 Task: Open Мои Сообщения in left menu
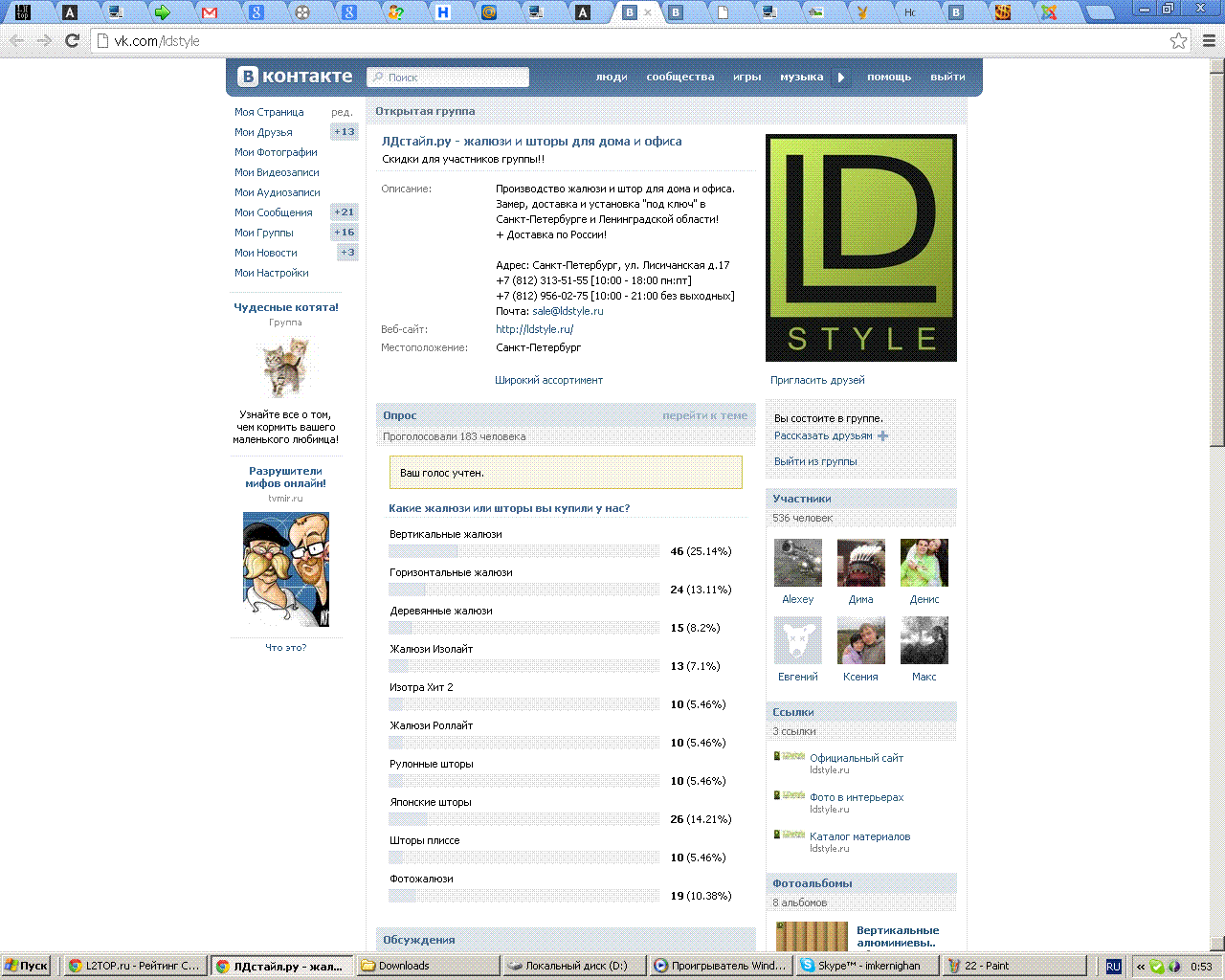(x=274, y=212)
